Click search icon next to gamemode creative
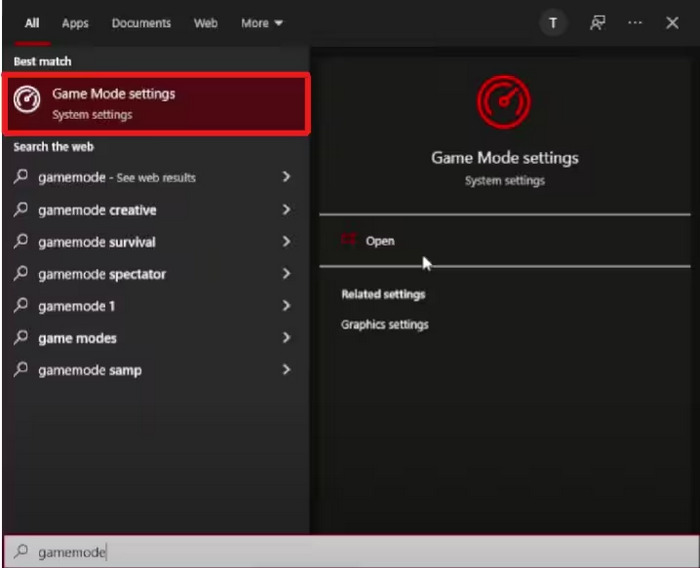700x568 pixels. [21, 209]
